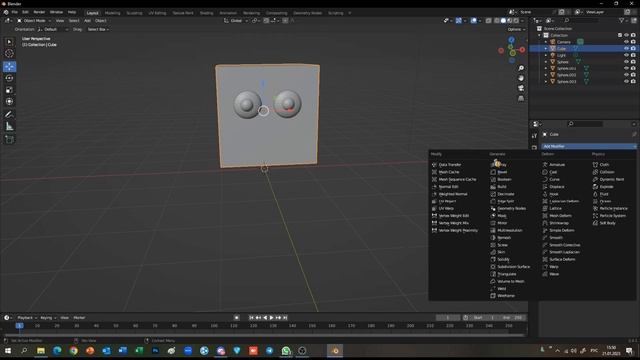Add the Soft Body modifier

pyautogui.click(x=607, y=223)
